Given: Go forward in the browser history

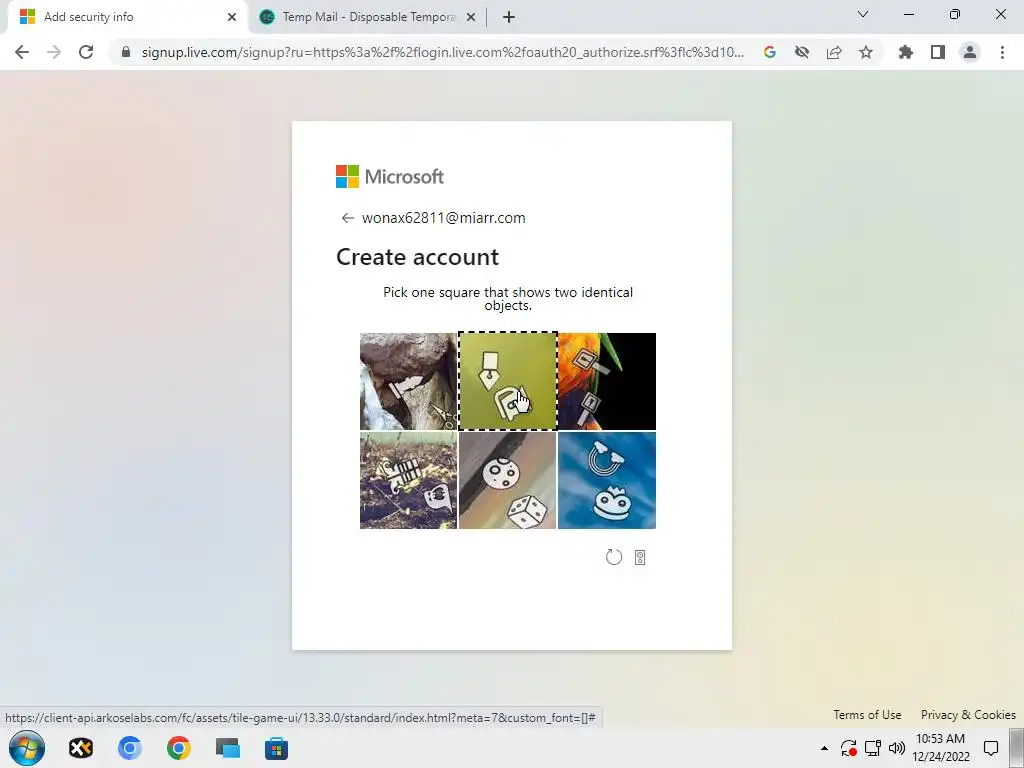Looking at the screenshot, I should tap(54, 52).
